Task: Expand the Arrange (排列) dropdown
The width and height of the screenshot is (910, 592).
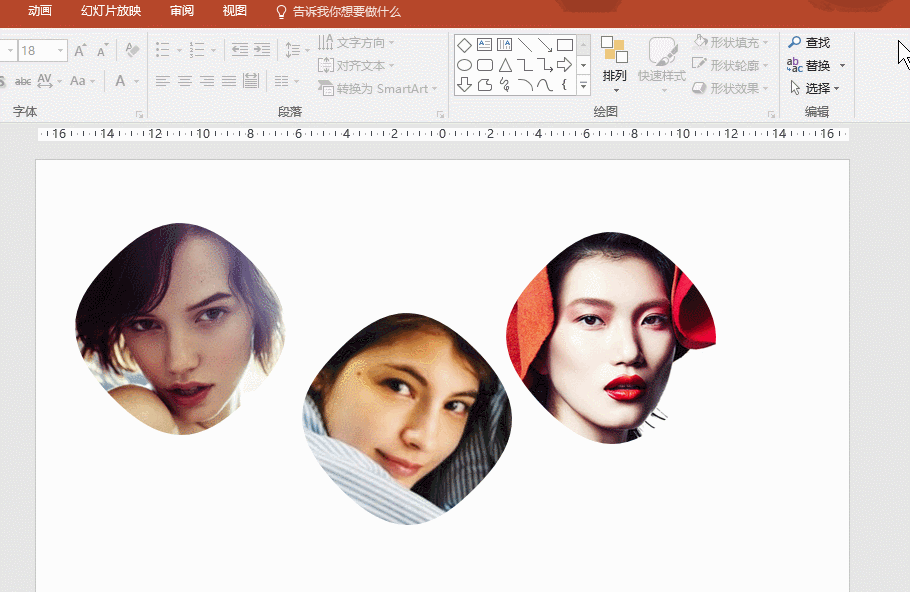Action: pyautogui.click(x=615, y=76)
